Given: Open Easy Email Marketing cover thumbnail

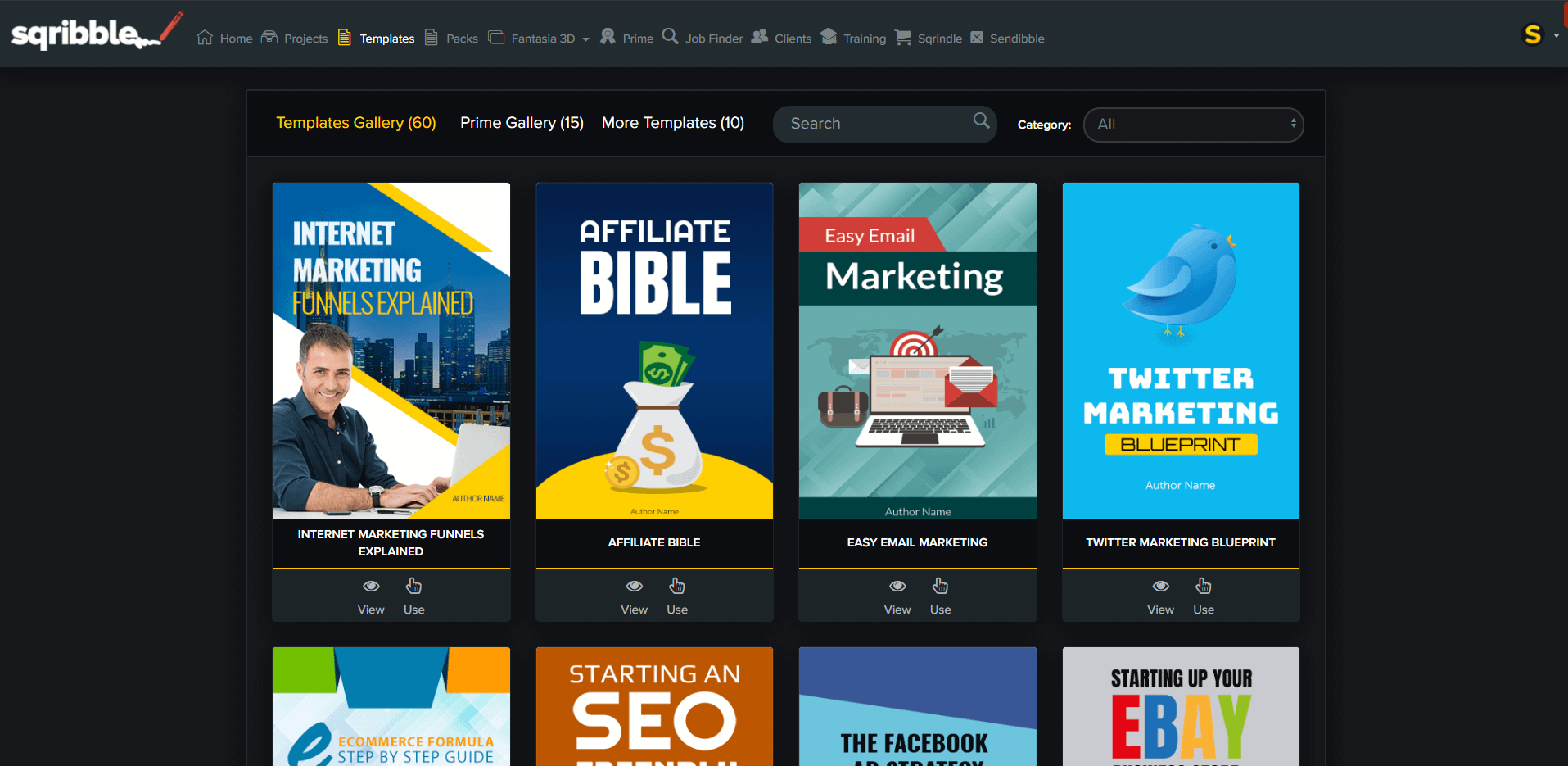Looking at the screenshot, I should click(x=918, y=351).
